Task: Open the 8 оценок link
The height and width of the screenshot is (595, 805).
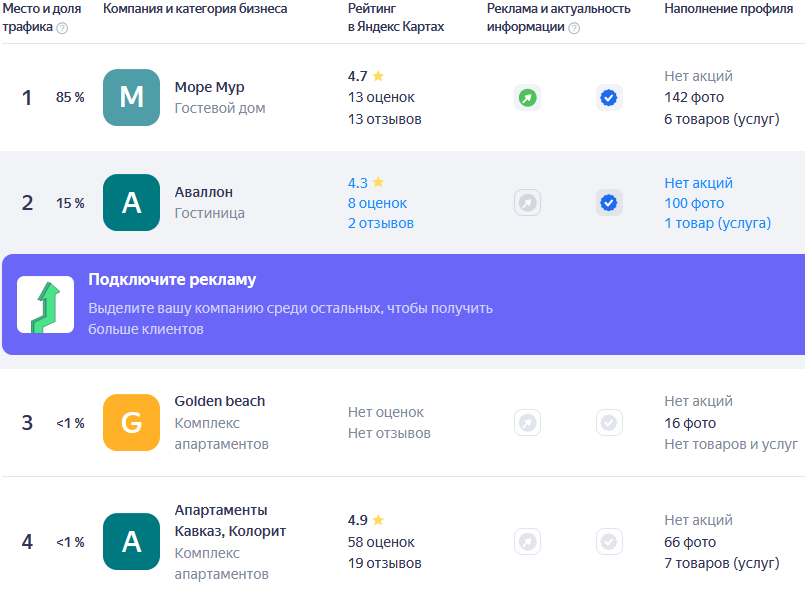Action: tap(377, 203)
